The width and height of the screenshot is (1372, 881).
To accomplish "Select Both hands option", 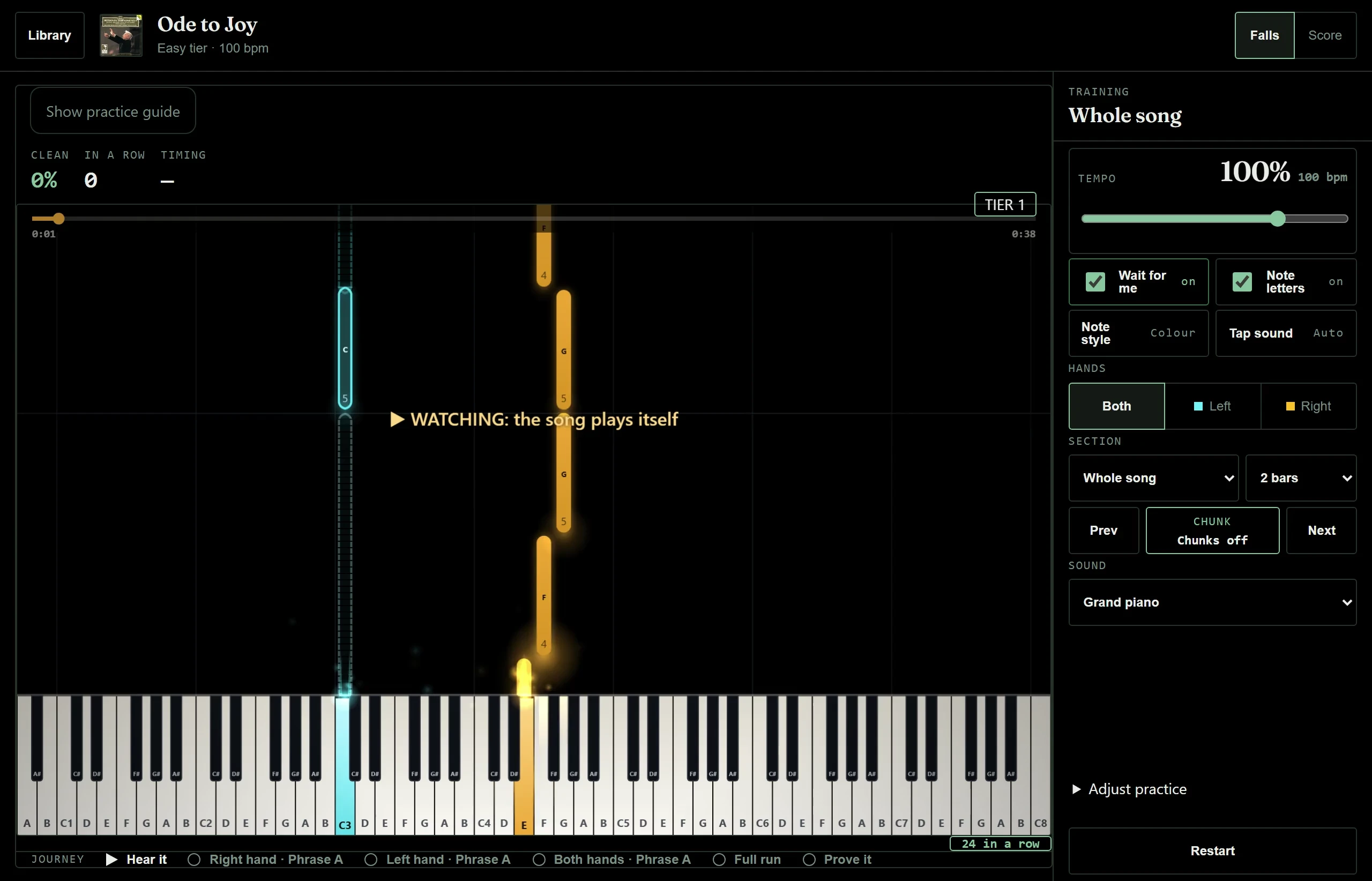I will (x=1116, y=406).
